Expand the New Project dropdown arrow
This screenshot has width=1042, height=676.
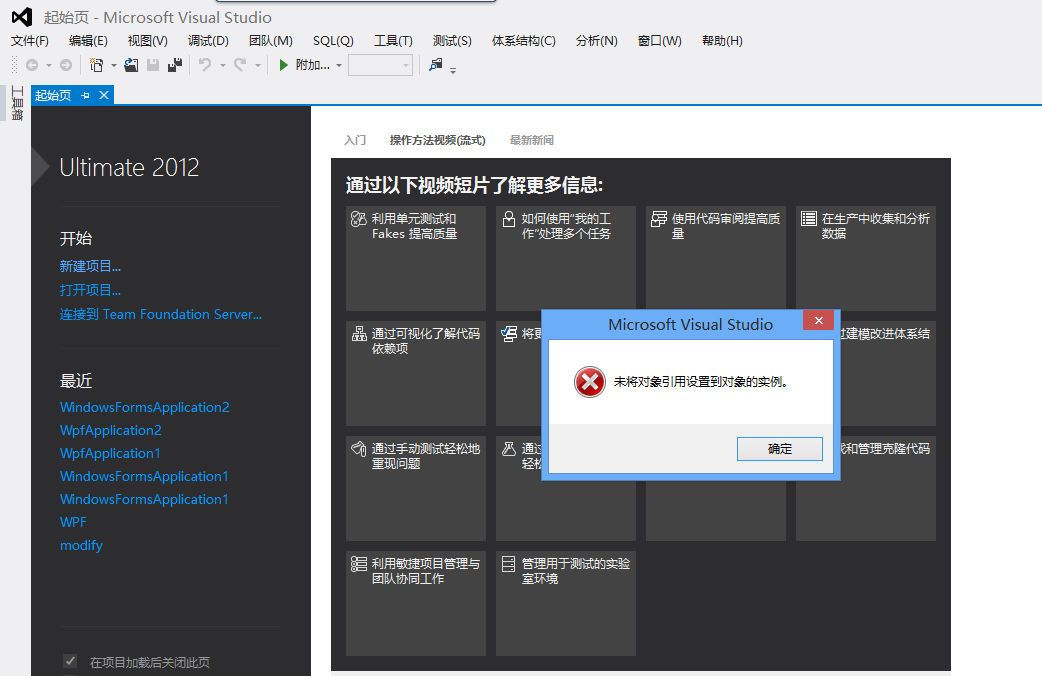point(114,66)
